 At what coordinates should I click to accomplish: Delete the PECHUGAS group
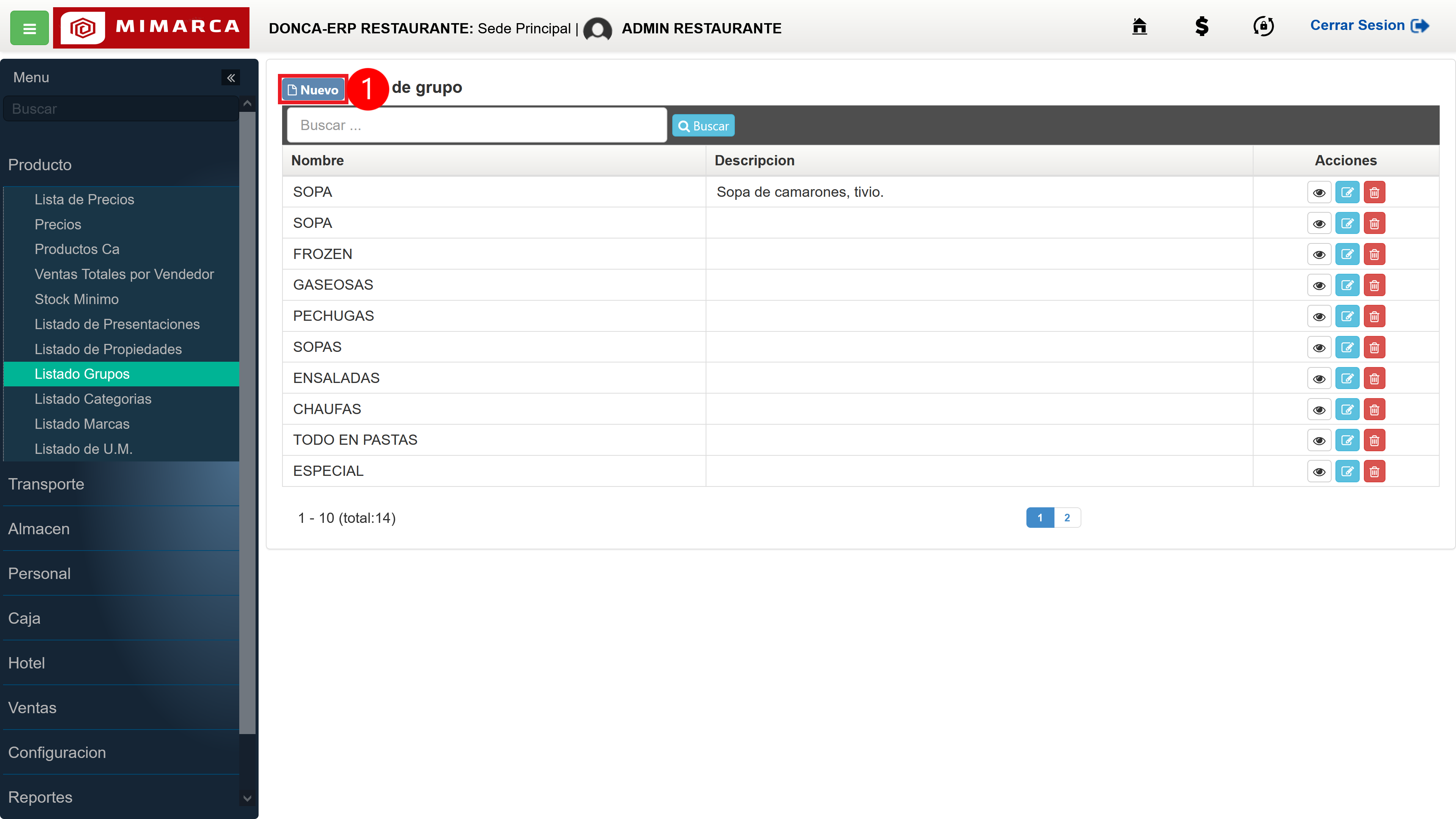1374,317
